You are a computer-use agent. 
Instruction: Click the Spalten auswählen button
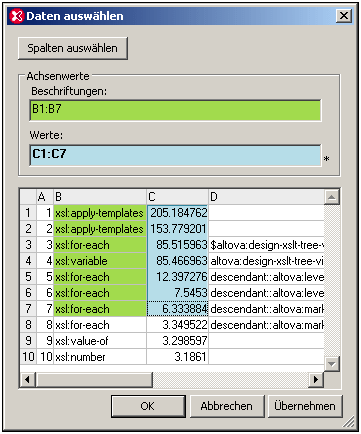pos(73,48)
